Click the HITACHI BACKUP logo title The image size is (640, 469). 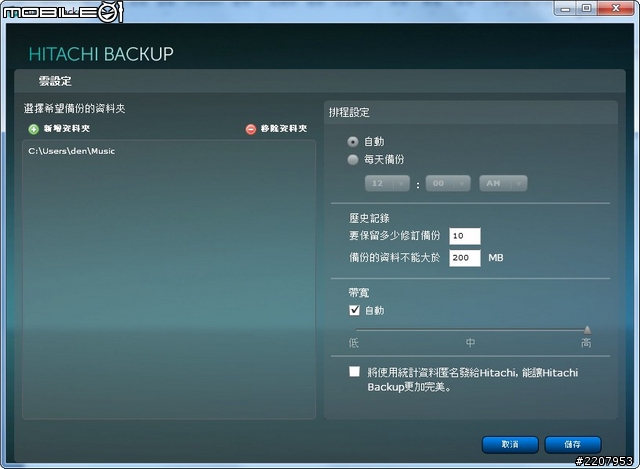click(x=101, y=54)
